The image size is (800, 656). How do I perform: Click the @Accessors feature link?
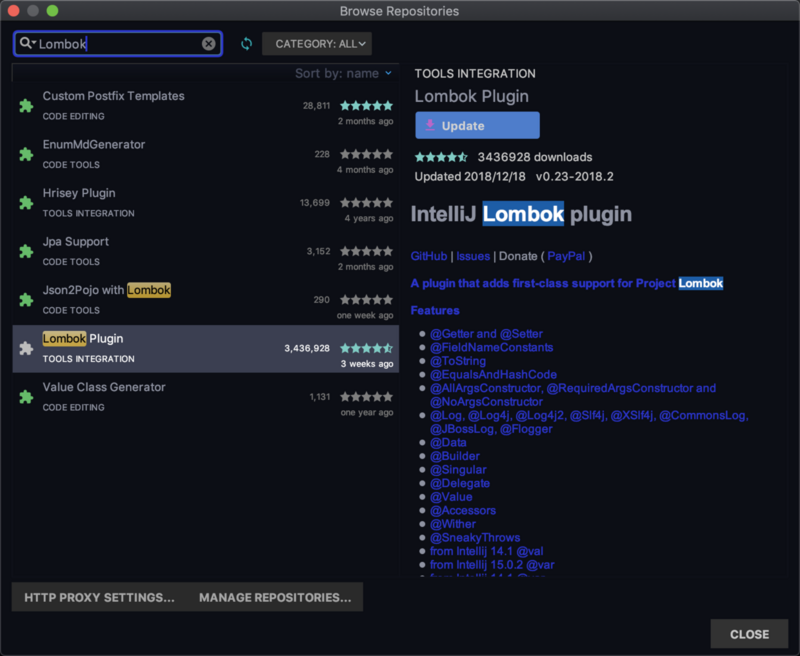(x=463, y=511)
